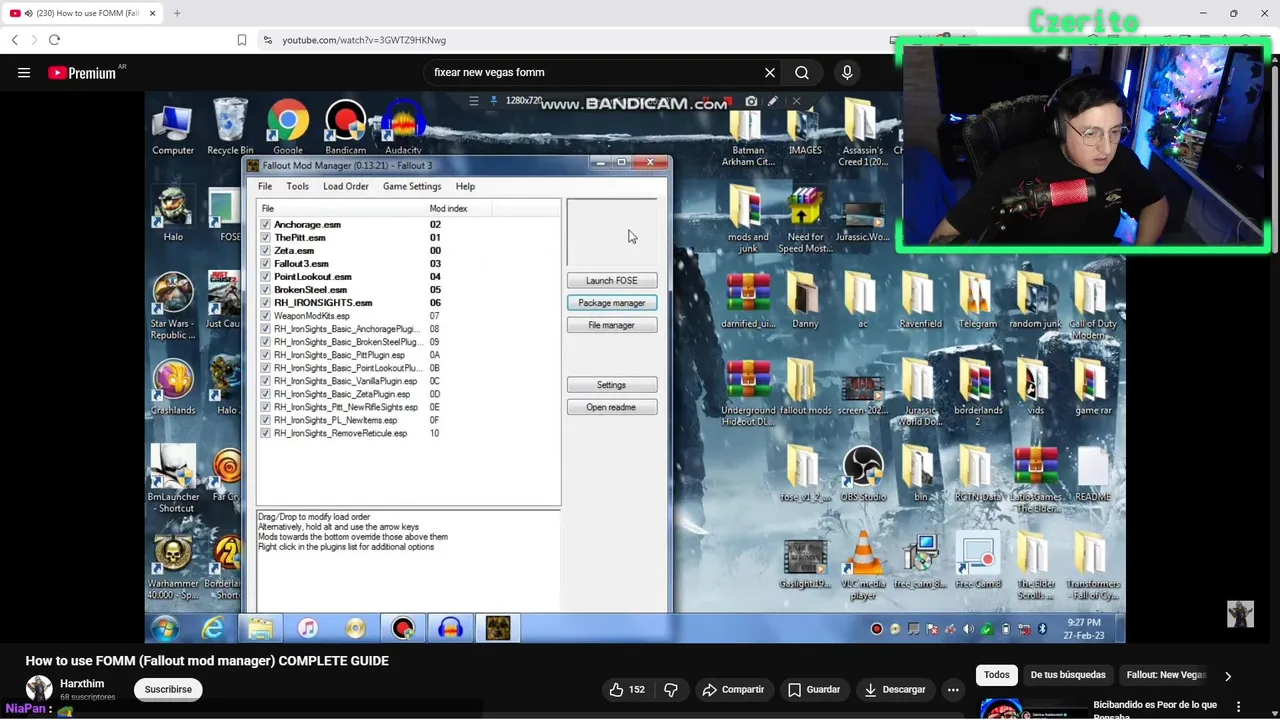
Task: Open iTunes from the Windows taskbar
Action: 308,628
